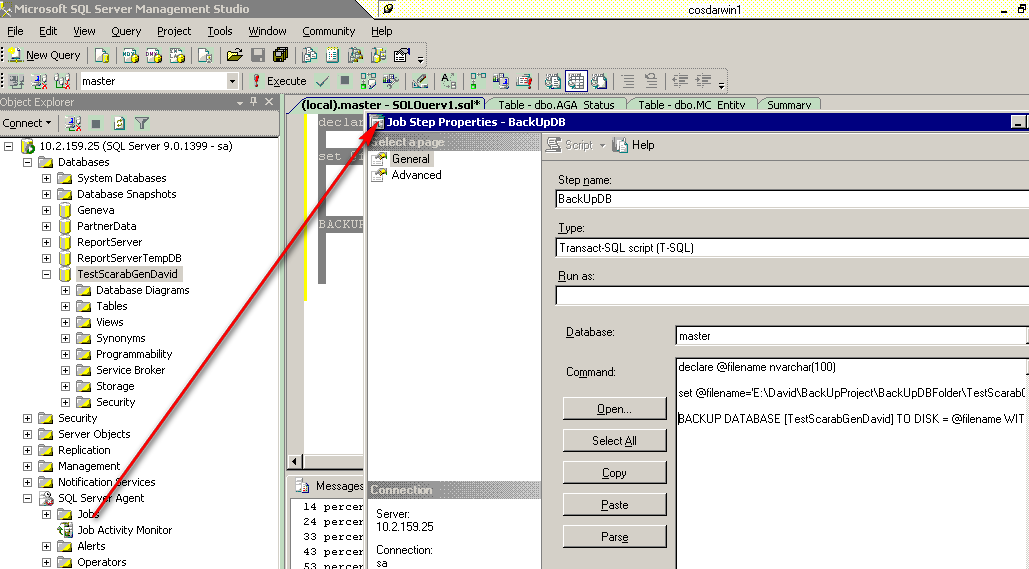Click the Open... button
The width and height of the screenshot is (1029, 569).
pyautogui.click(x=614, y=409)
